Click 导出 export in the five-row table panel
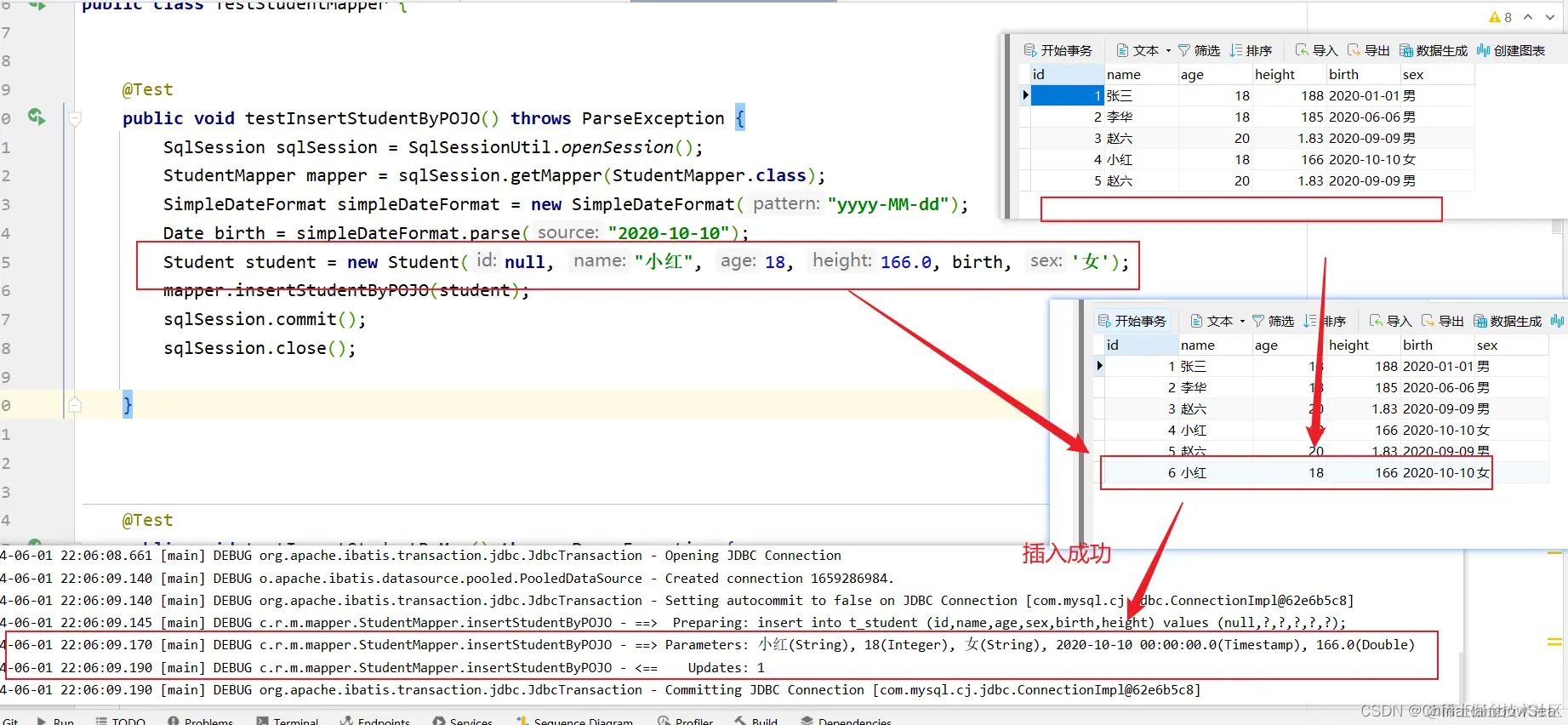Image resolution: width=1568 pixels, height=725 pixels. tap(1368, 50)
